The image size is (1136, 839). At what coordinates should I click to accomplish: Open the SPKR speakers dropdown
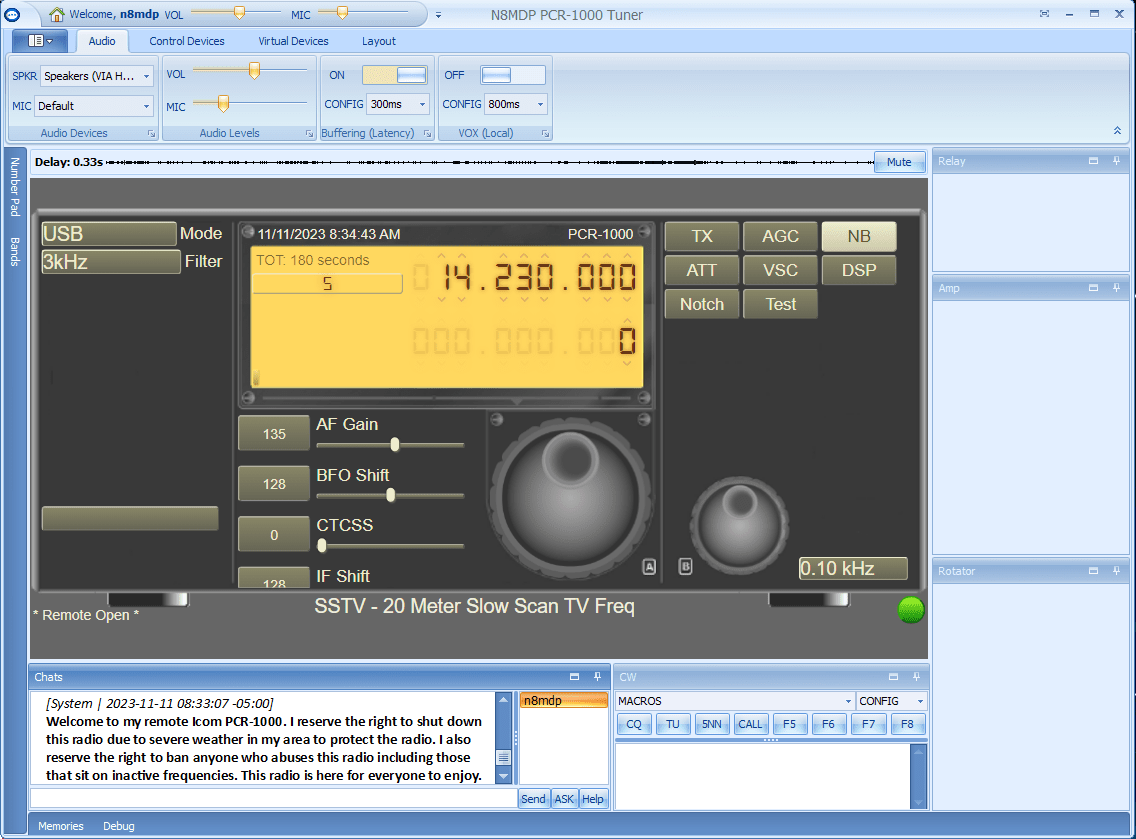point(97,76)
